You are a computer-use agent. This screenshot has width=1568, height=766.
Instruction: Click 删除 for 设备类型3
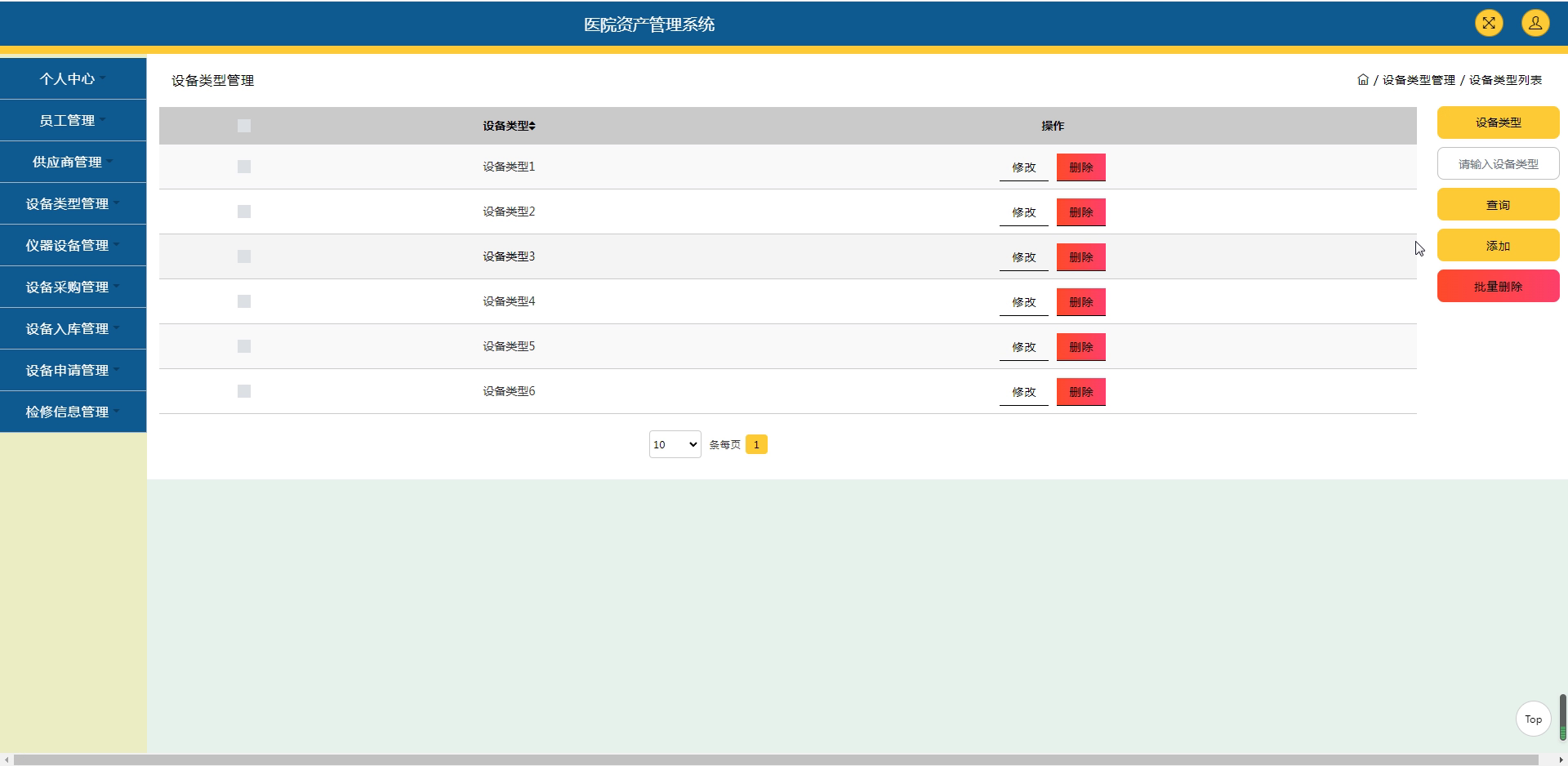[1081, 257]
